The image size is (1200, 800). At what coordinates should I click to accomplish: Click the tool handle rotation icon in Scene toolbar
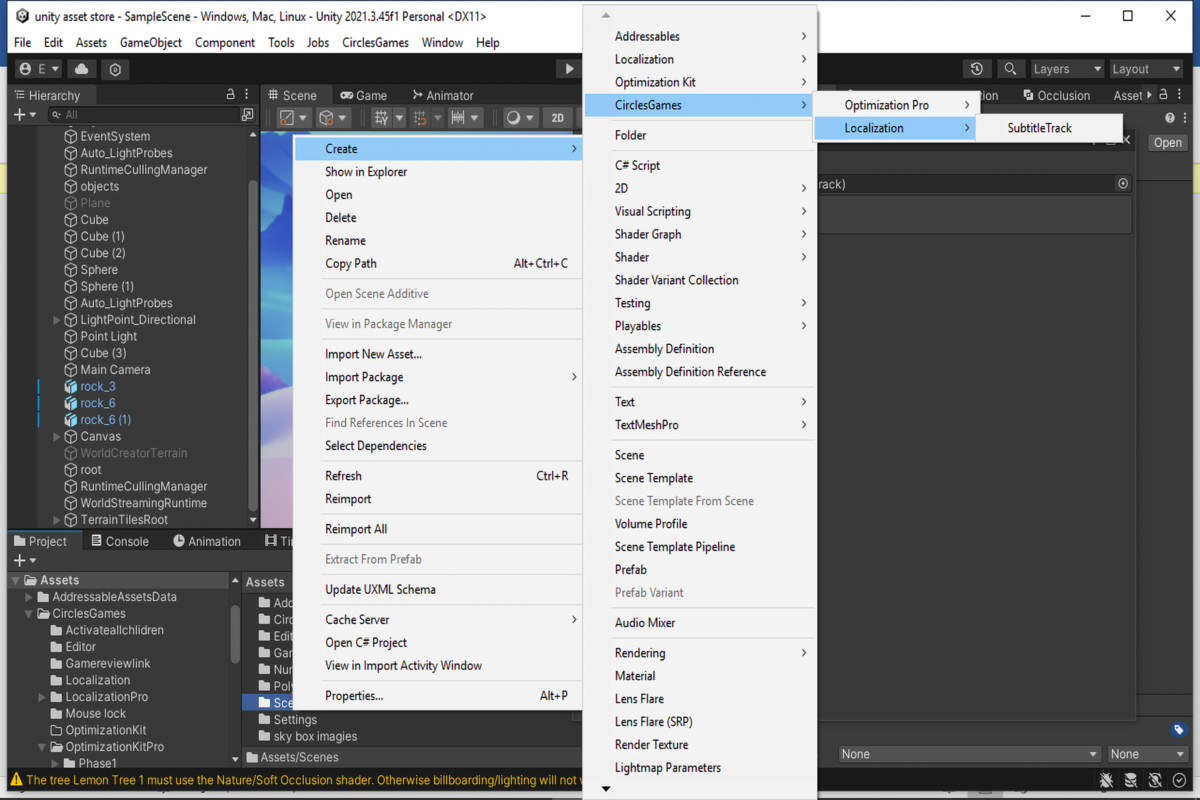(285, 117)
